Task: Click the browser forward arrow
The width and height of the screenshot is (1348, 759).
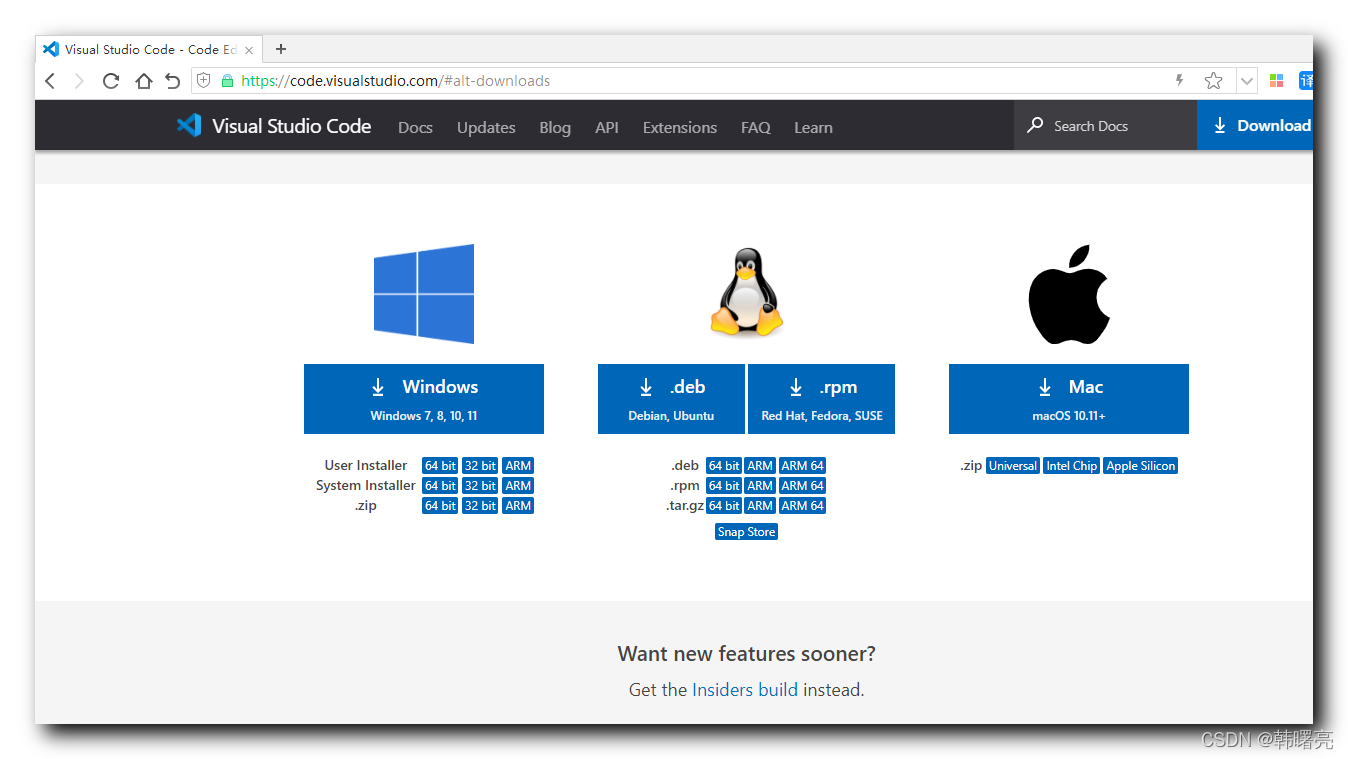Action: point(79,81)
